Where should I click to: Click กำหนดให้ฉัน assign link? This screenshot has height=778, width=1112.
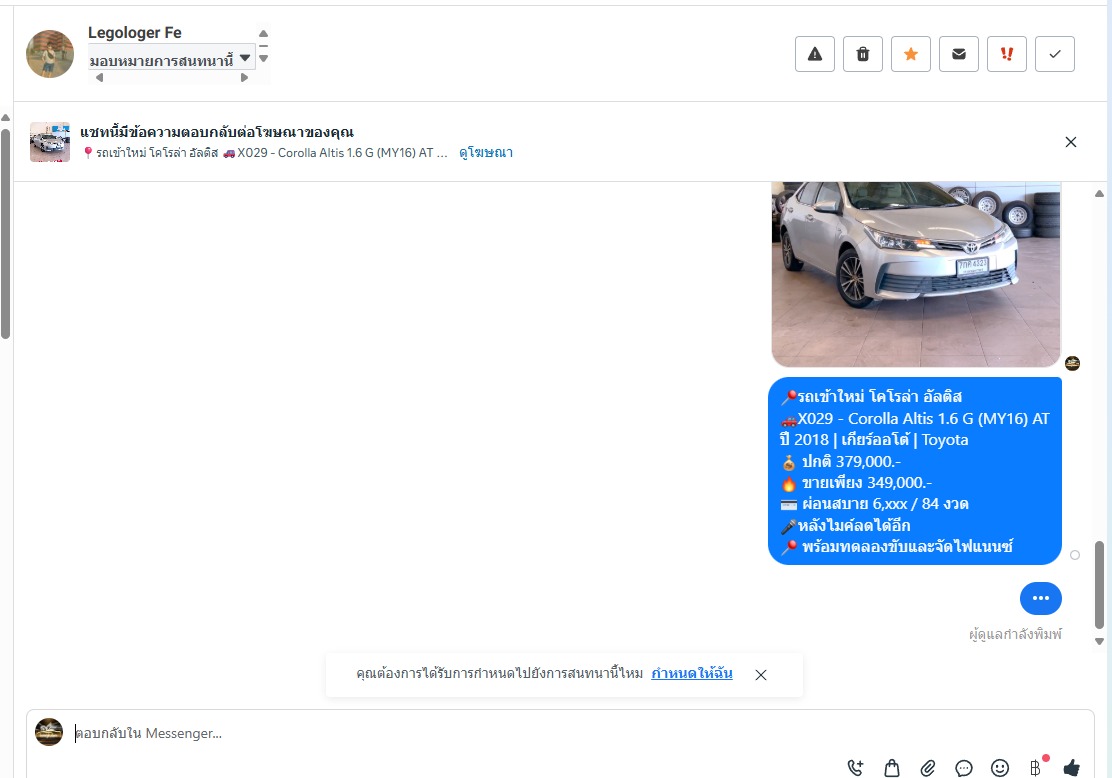click(691, 673)
